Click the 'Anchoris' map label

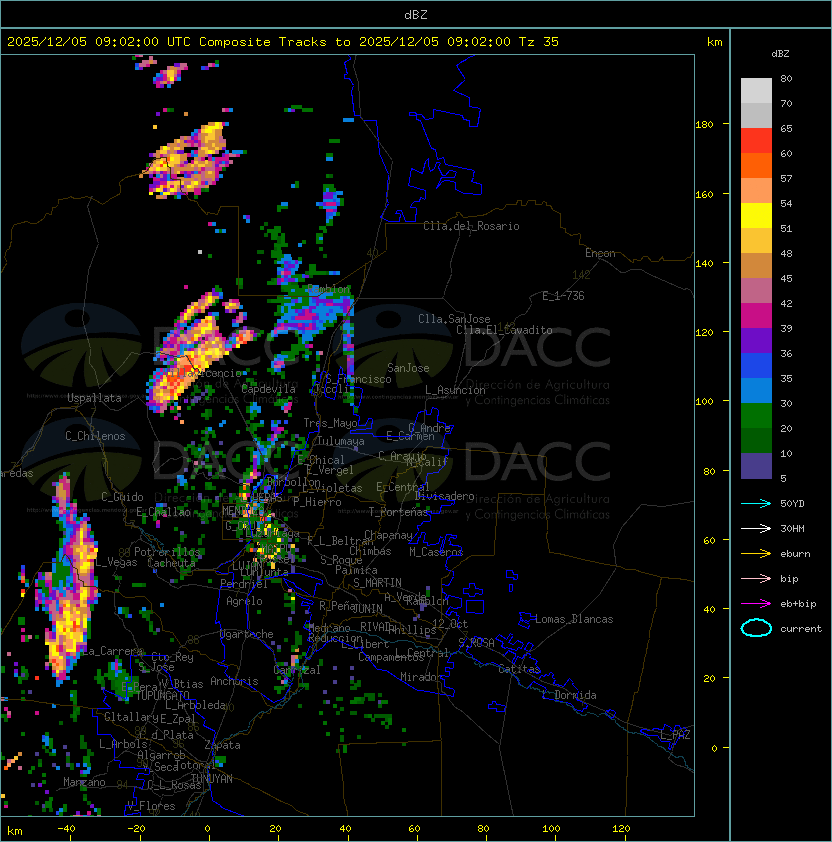tap(234, 681)
